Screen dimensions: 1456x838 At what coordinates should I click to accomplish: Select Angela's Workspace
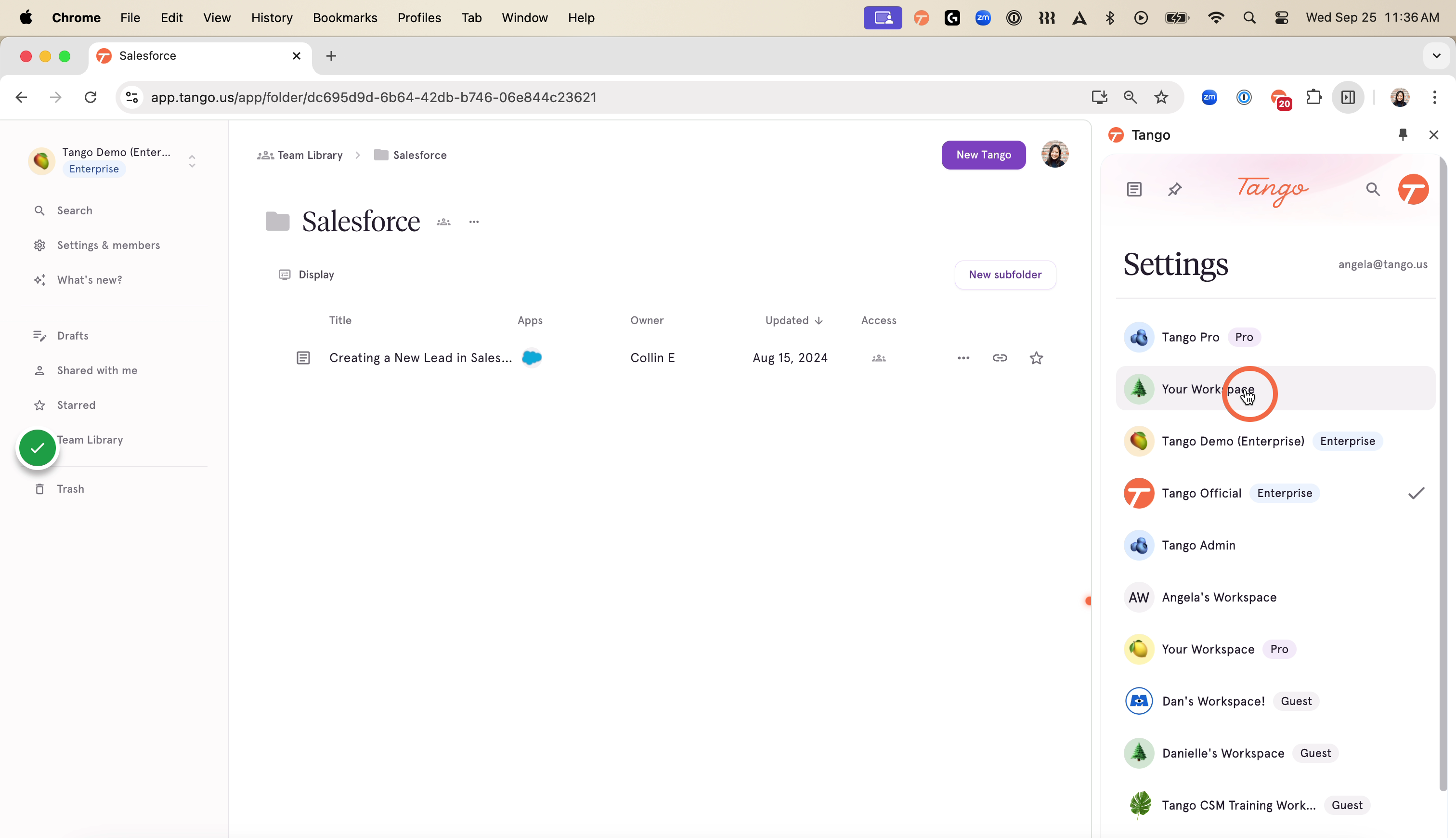click(1275, 597)
